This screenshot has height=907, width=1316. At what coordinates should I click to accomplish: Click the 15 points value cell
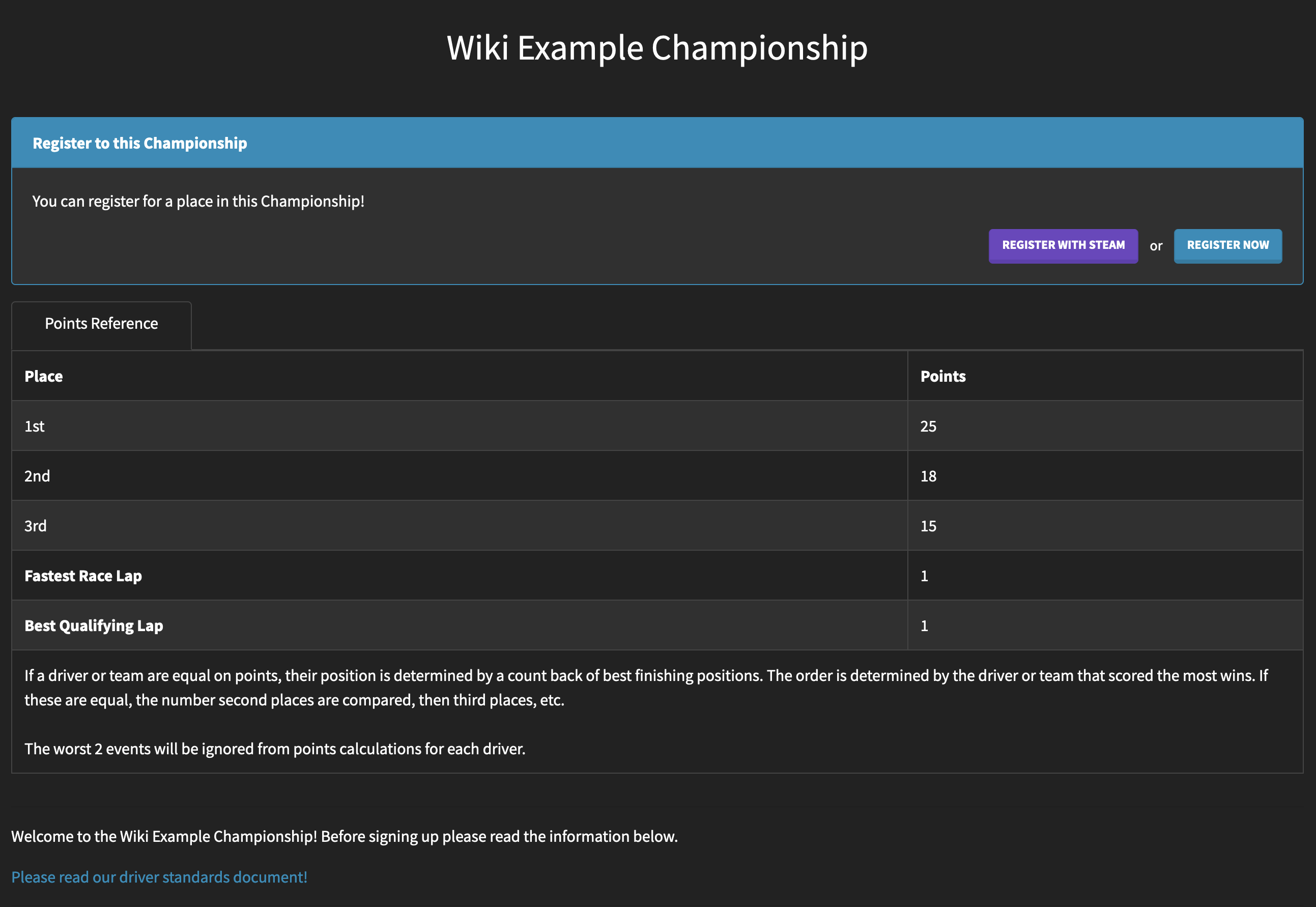click(928, 526)
